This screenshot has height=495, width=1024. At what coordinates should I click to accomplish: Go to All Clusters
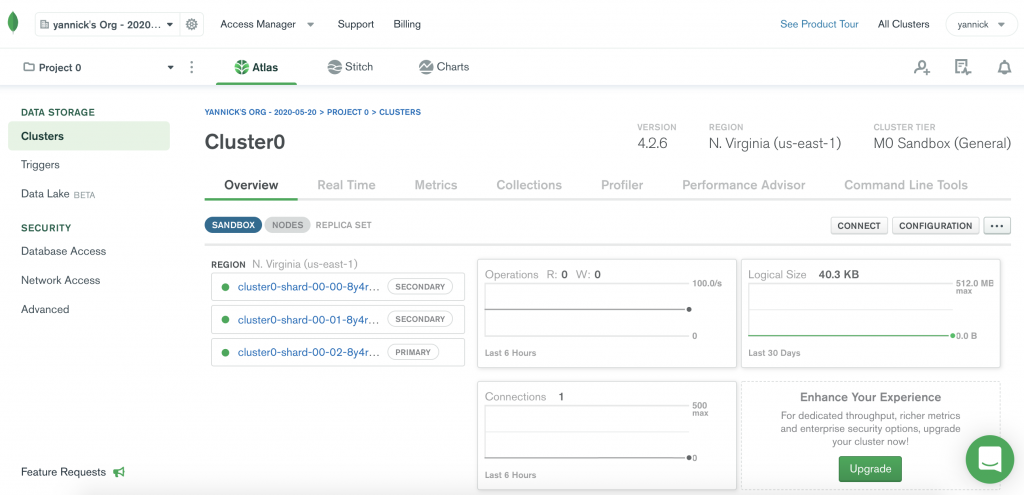[x=903, y=24]
